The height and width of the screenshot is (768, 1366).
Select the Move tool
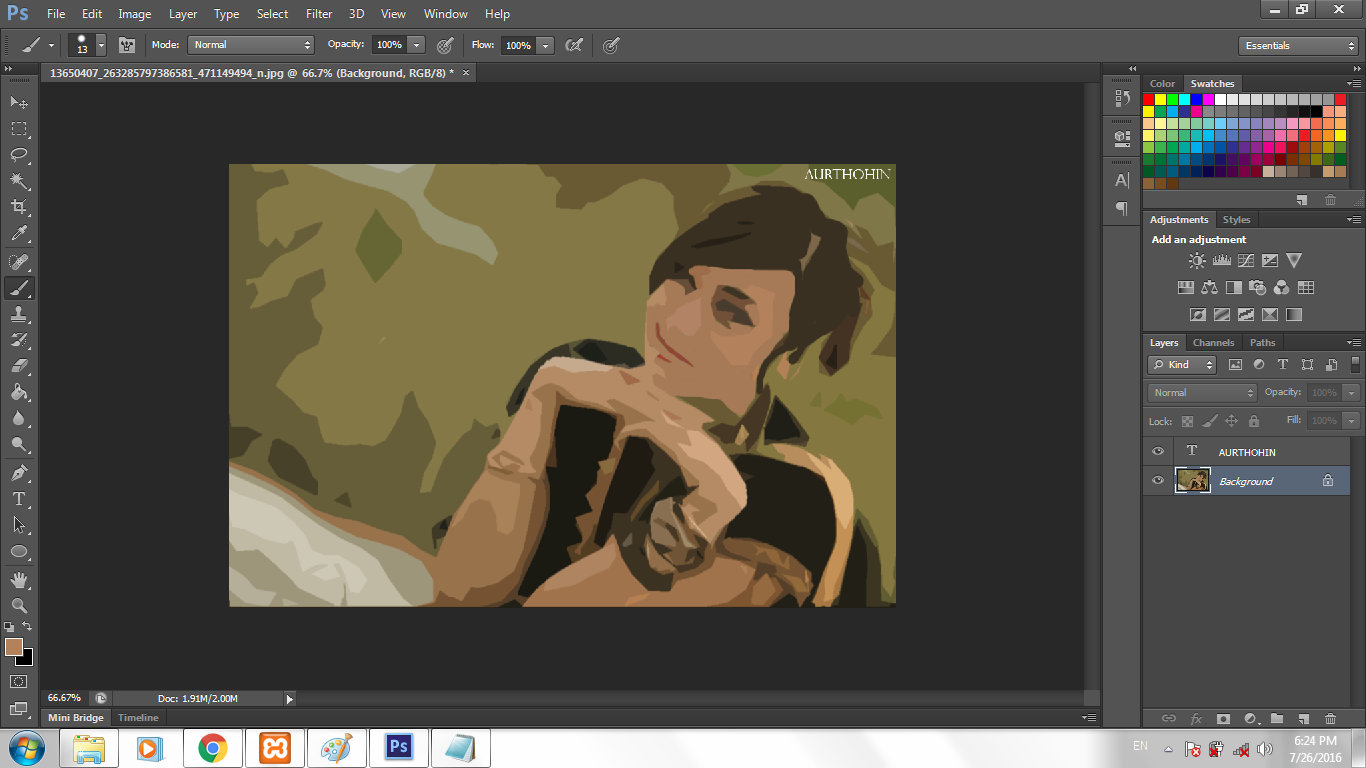coord(19,102)
